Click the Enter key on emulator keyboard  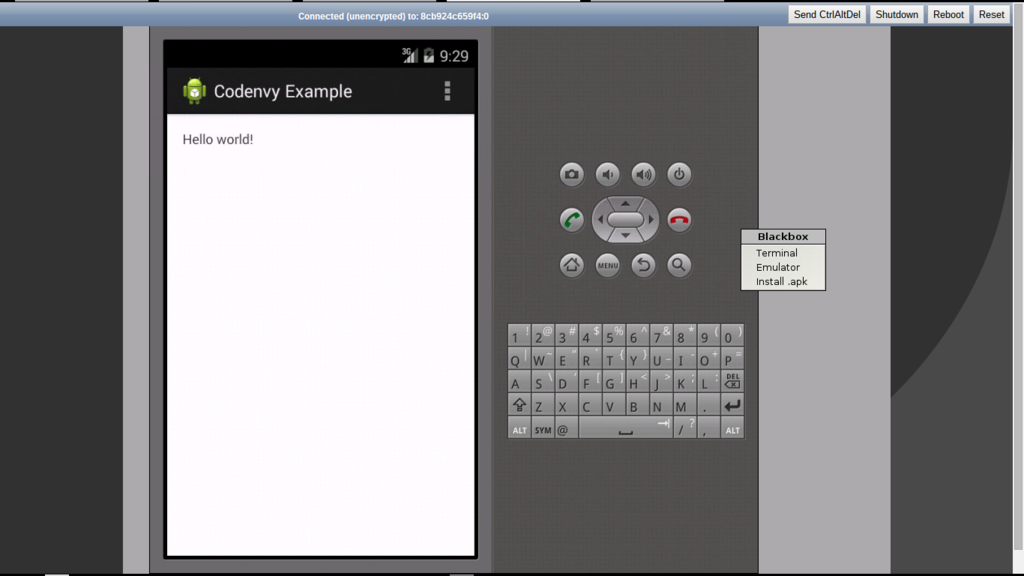coord(732,405)
